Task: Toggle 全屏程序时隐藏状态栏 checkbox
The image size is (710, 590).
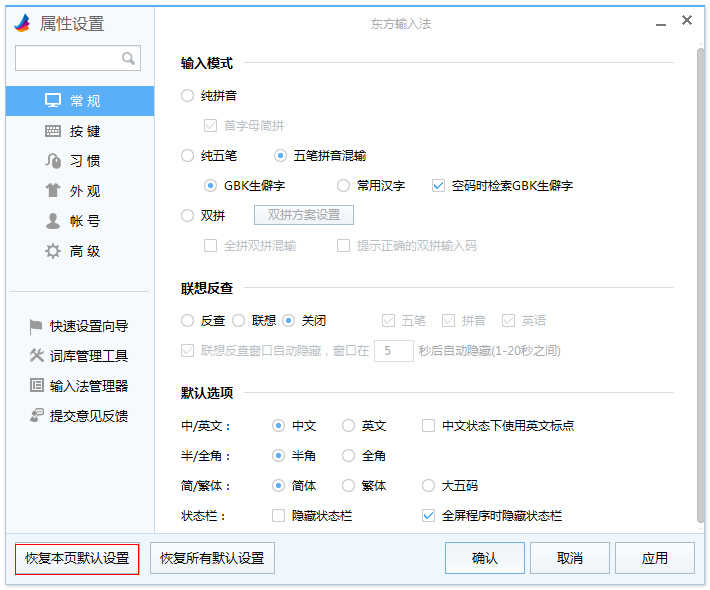Action: tap(428, 515)
